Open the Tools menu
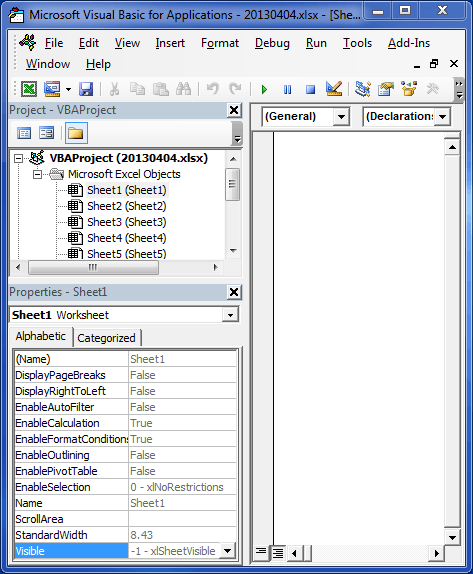 357,43
